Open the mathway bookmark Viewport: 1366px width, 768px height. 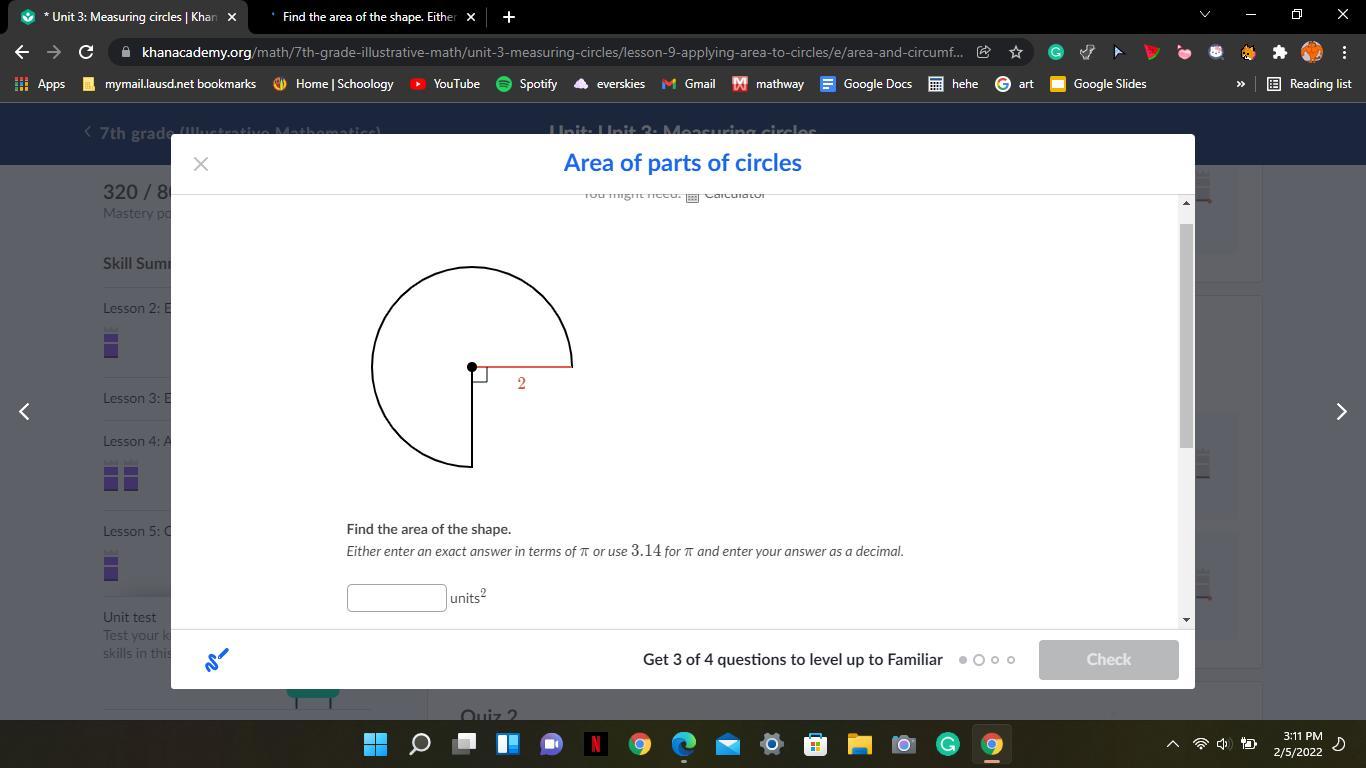pyautogui.click(x=768, y=84)
